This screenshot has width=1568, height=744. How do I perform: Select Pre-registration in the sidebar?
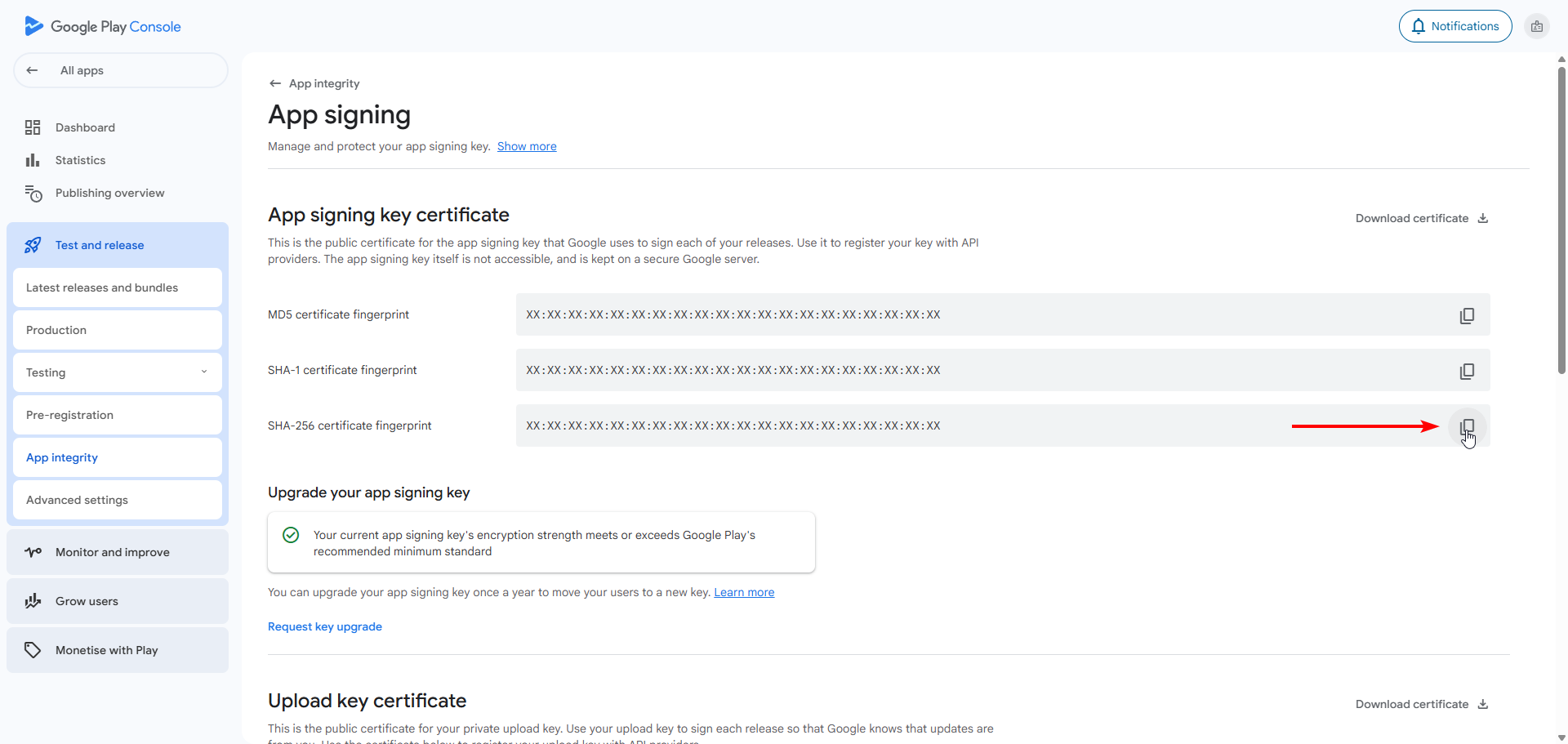click(69, 415)
